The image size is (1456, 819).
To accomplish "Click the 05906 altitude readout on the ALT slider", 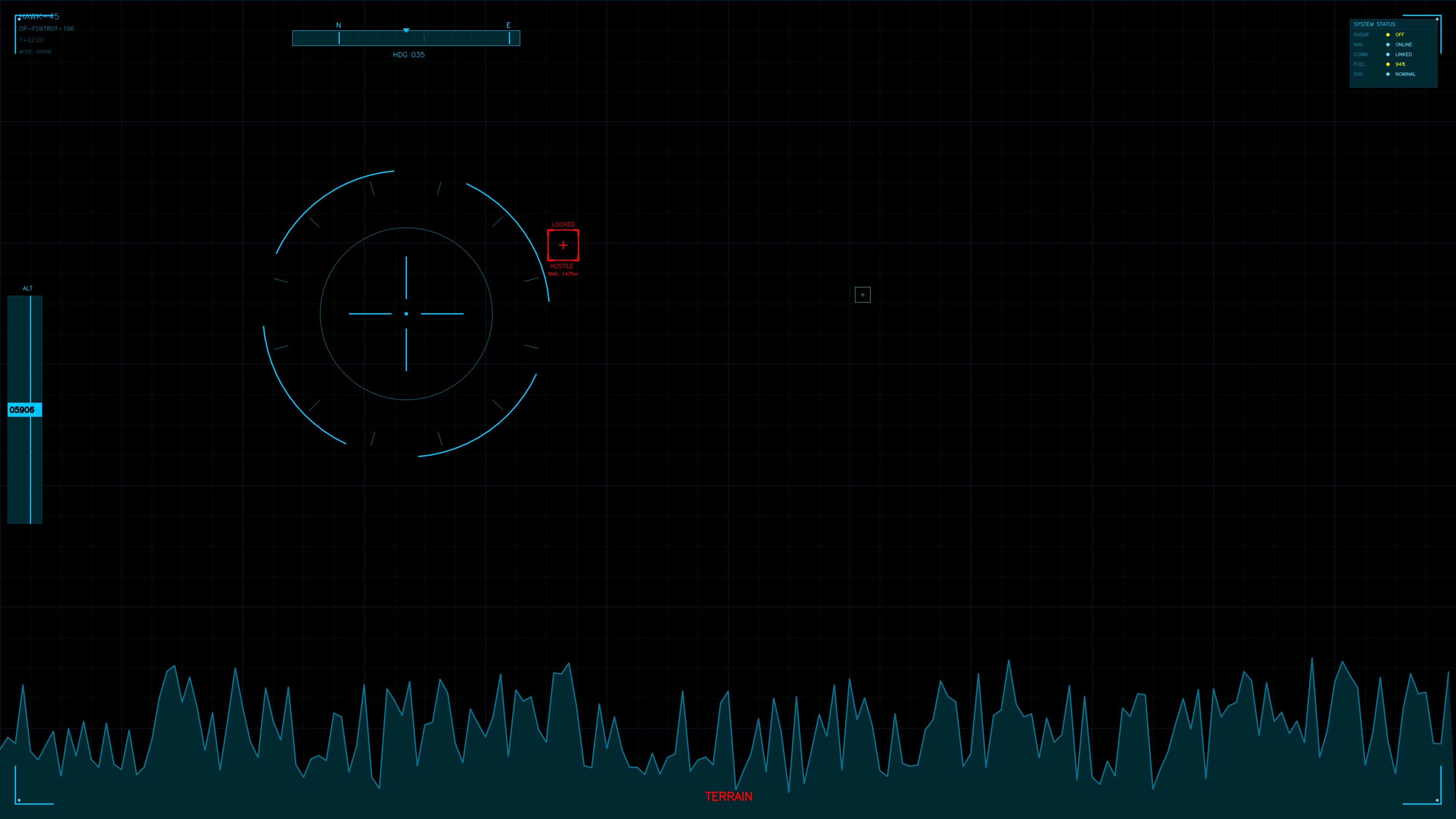I will 22,409.
